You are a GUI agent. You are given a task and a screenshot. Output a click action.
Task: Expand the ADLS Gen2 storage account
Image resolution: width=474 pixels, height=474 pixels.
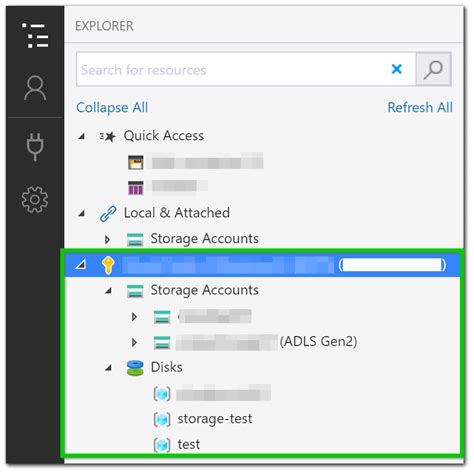(134, 342)
